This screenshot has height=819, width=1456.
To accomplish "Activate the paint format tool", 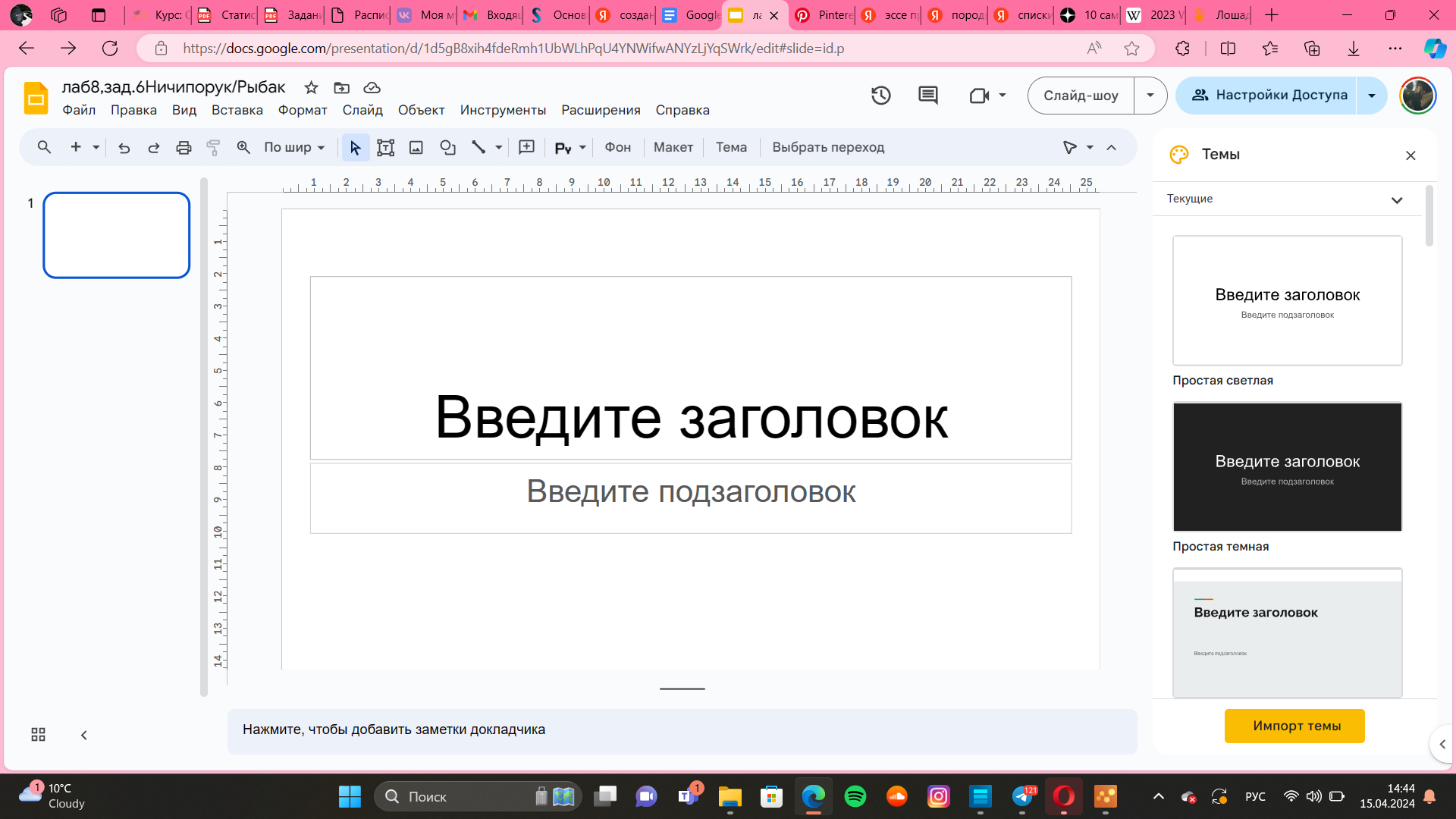I will coord(213,147).
